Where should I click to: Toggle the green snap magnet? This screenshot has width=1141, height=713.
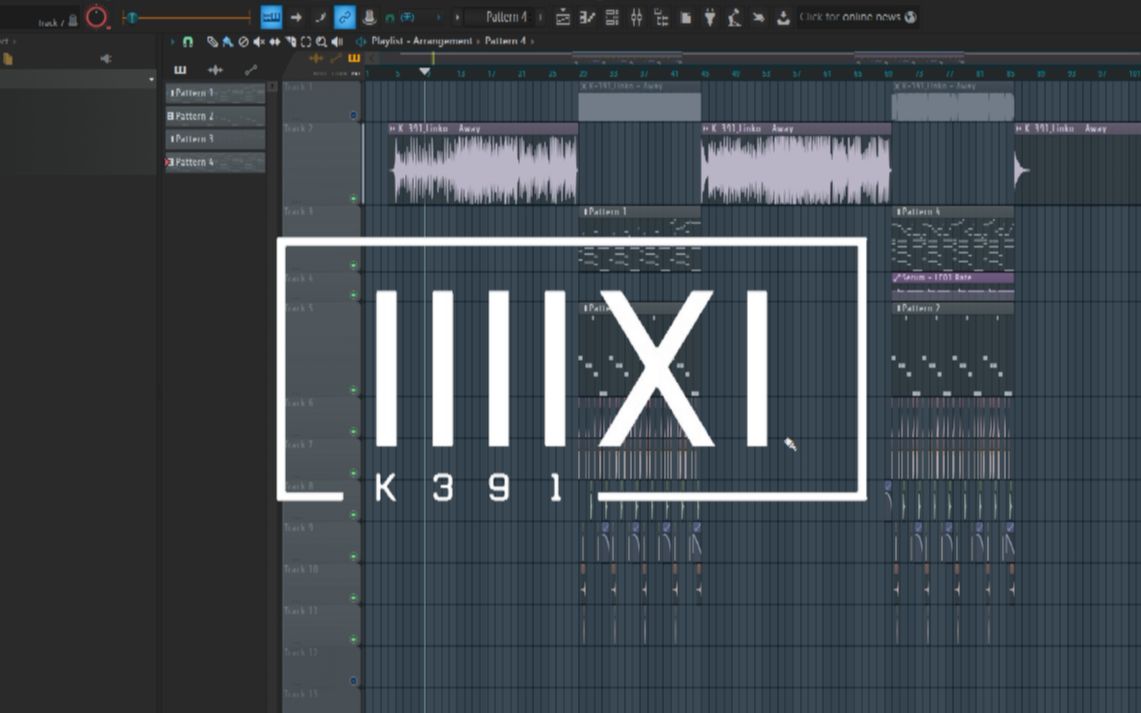188,41
